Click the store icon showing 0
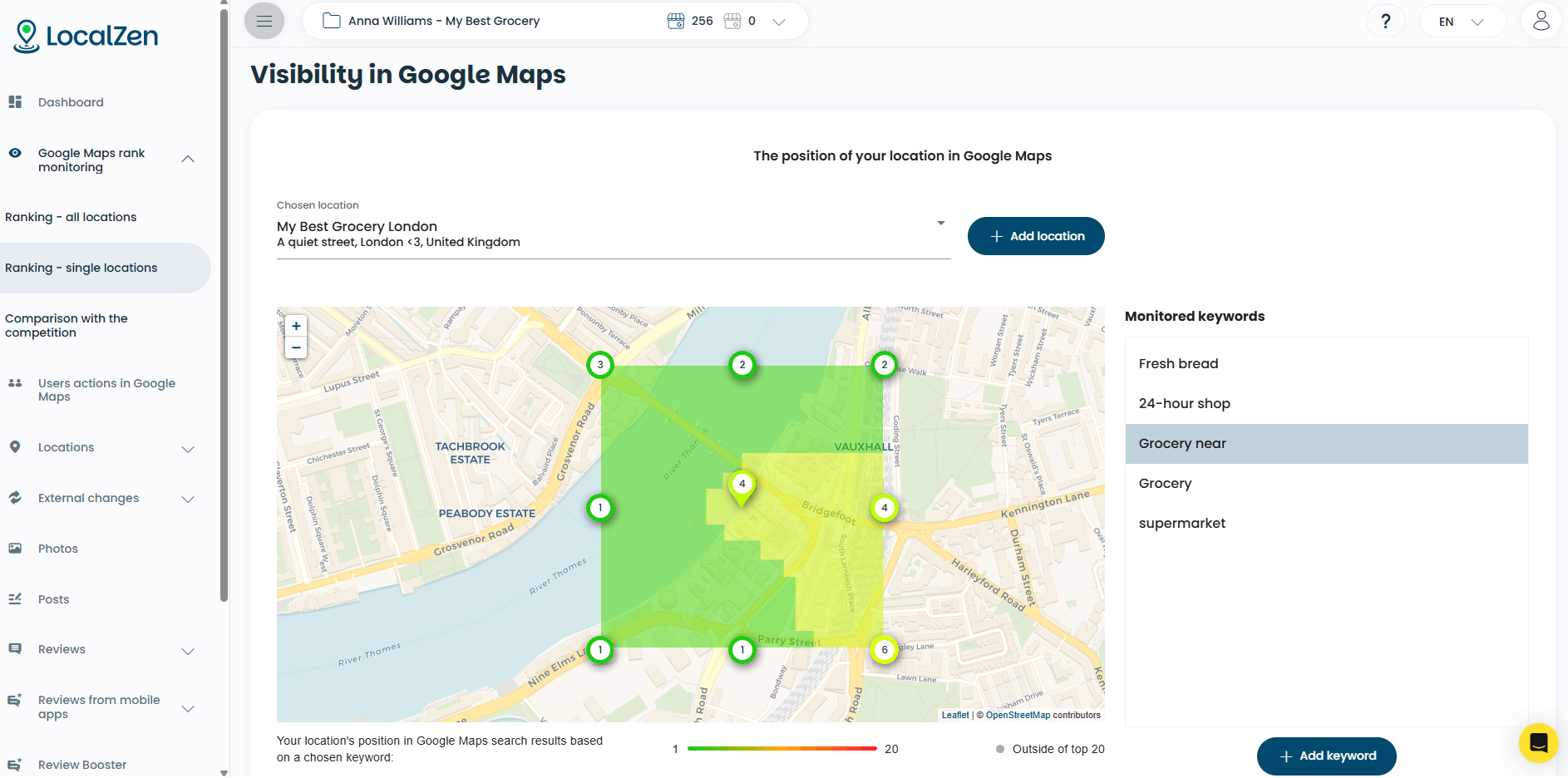 coord(732,21)
